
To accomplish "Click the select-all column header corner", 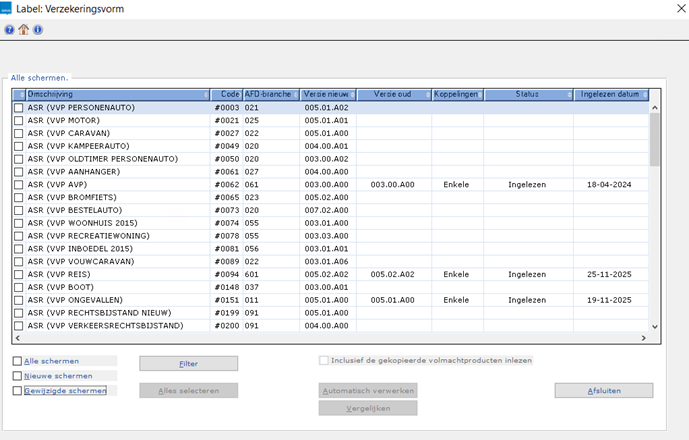I will (19, 95).
